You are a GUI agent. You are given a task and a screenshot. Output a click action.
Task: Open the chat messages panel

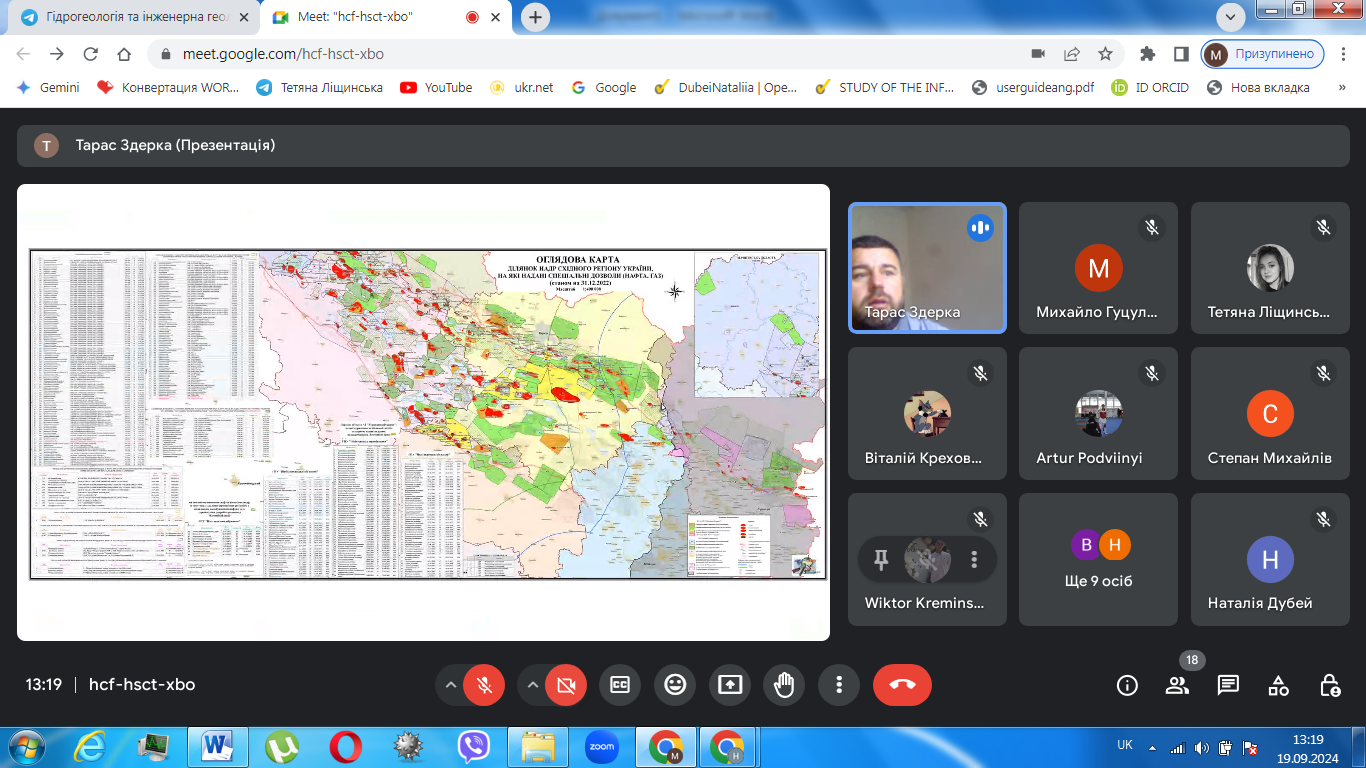(1228, 685)
